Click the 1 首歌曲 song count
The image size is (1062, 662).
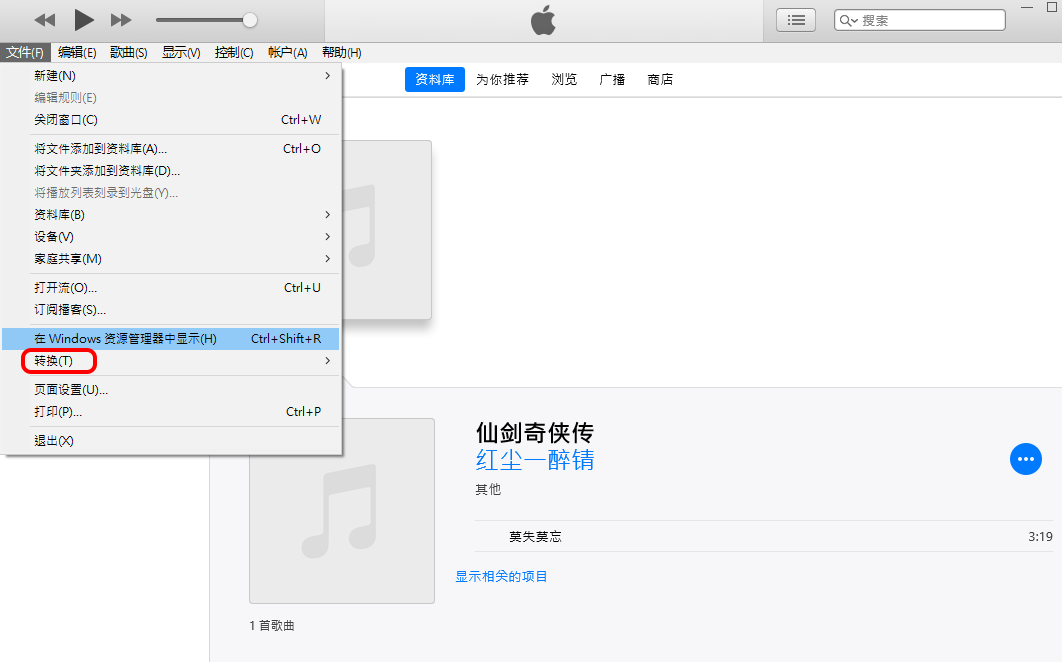coord(272,625)
